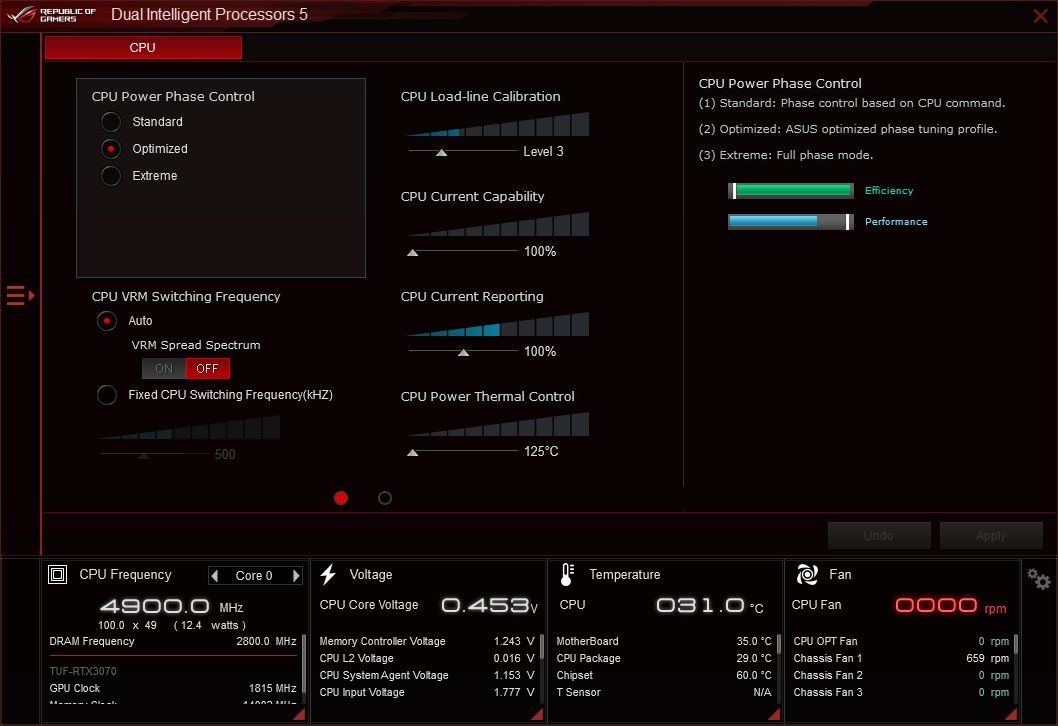The image size is (1058, 726).
Task: Click the Core 0 selector label
Action: tap(254, 576)
